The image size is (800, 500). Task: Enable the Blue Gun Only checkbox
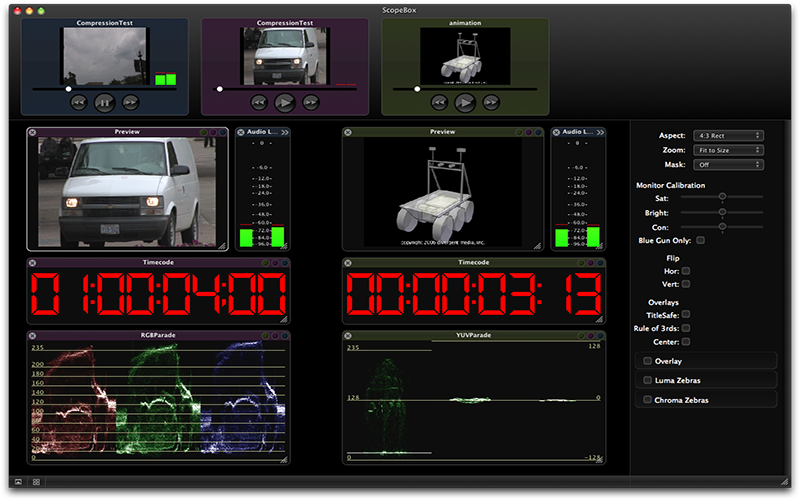pos(701,240)
